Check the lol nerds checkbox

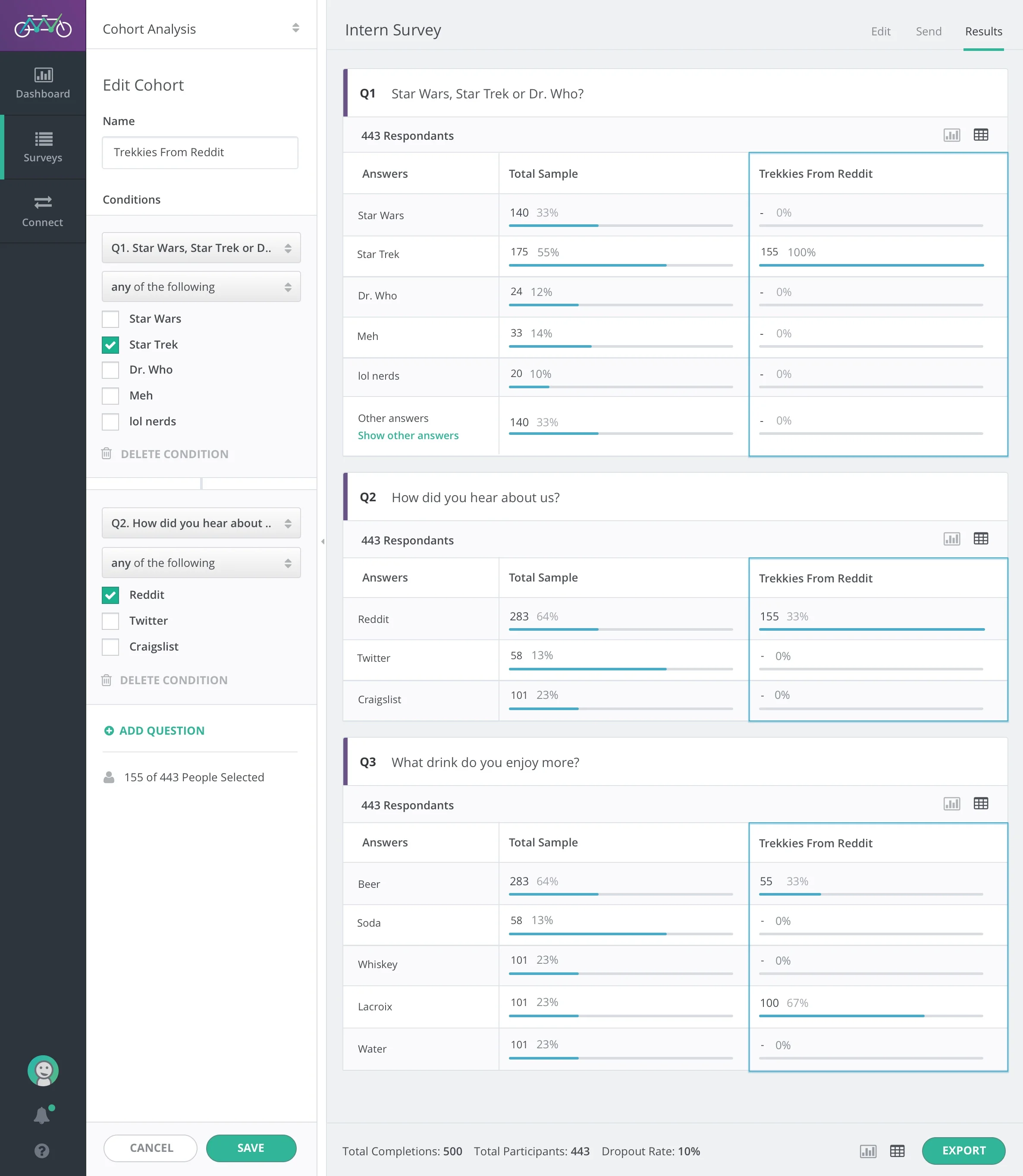110,422
